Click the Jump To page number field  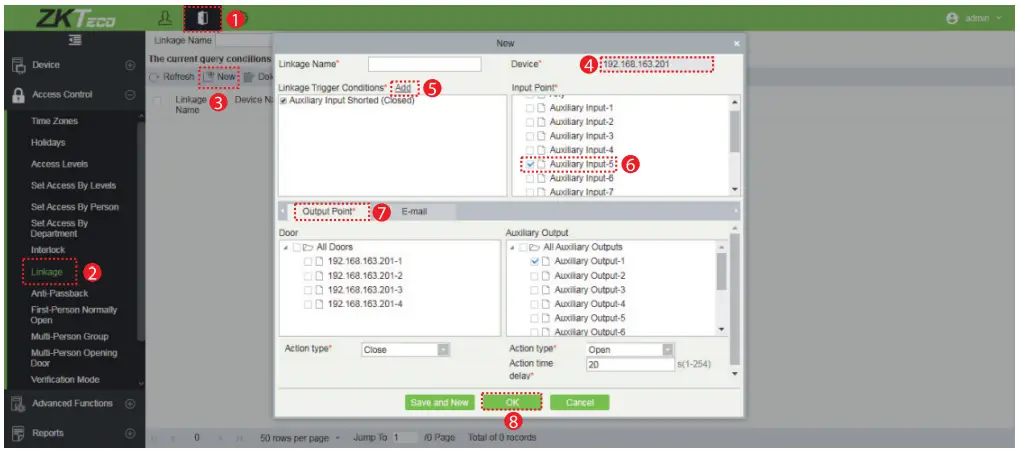(404, 438)
